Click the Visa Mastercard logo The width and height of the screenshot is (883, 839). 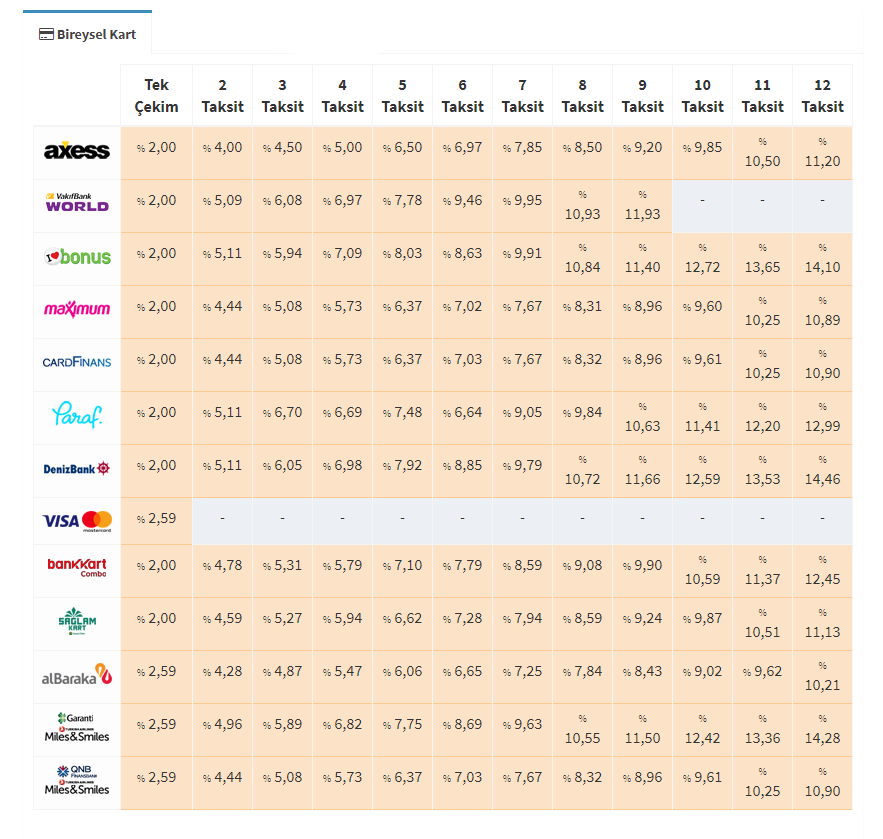tap(77, 521)
